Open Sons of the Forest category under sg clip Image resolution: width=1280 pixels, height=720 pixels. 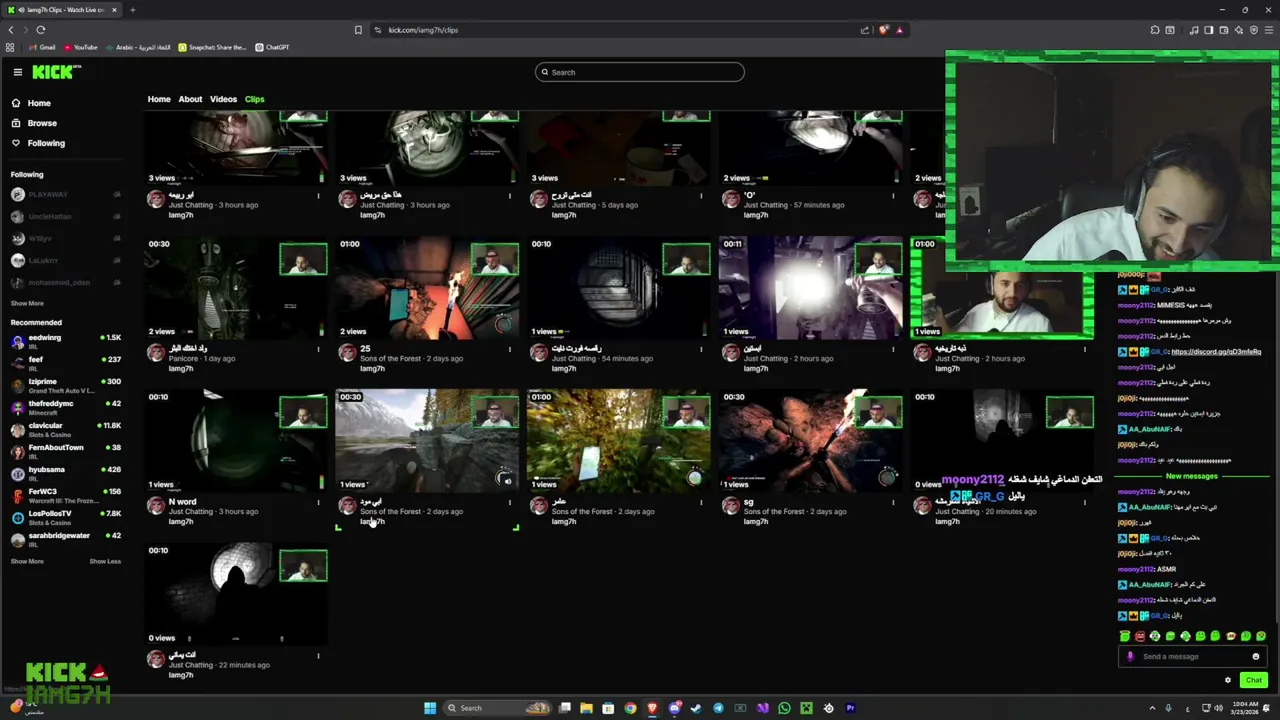click(x=774, y=512)
